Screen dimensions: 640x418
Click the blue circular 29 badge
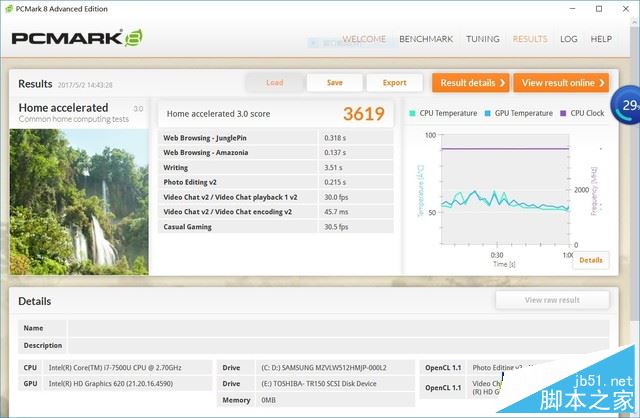coord(626,106)
